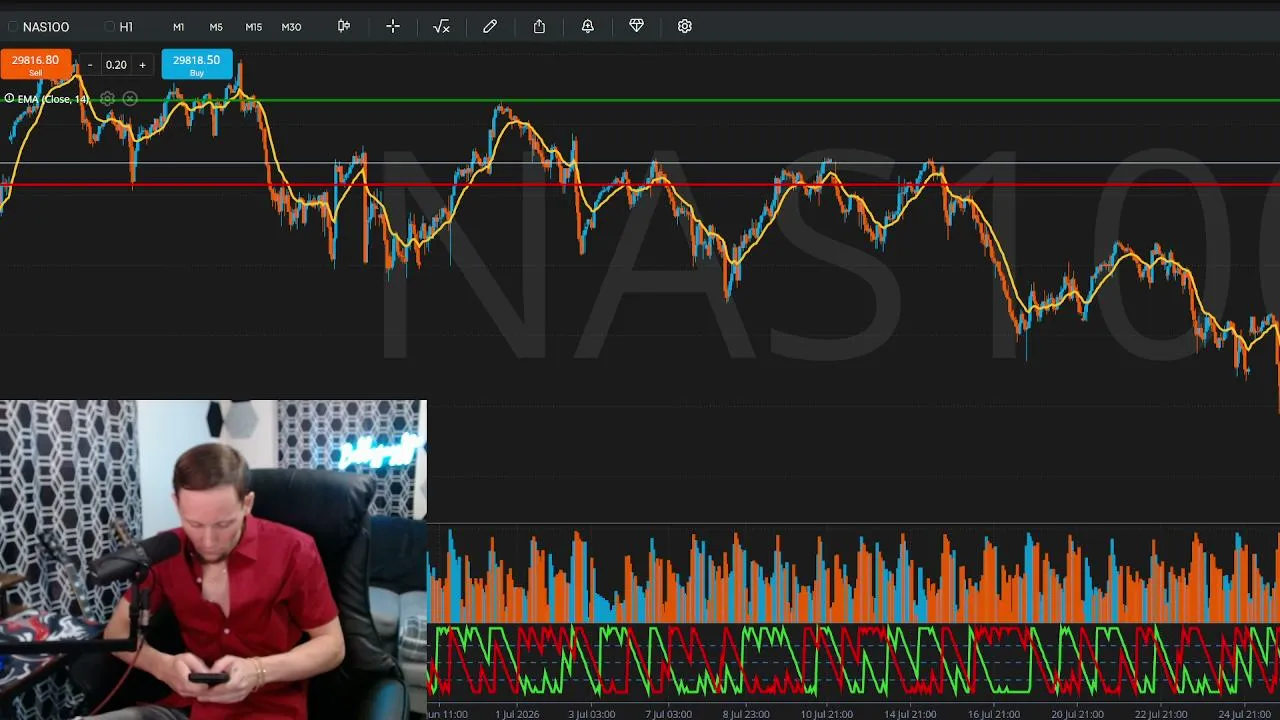Click the diamond premium icon
Screen dimensions: 1280x720
click(636, 26)
